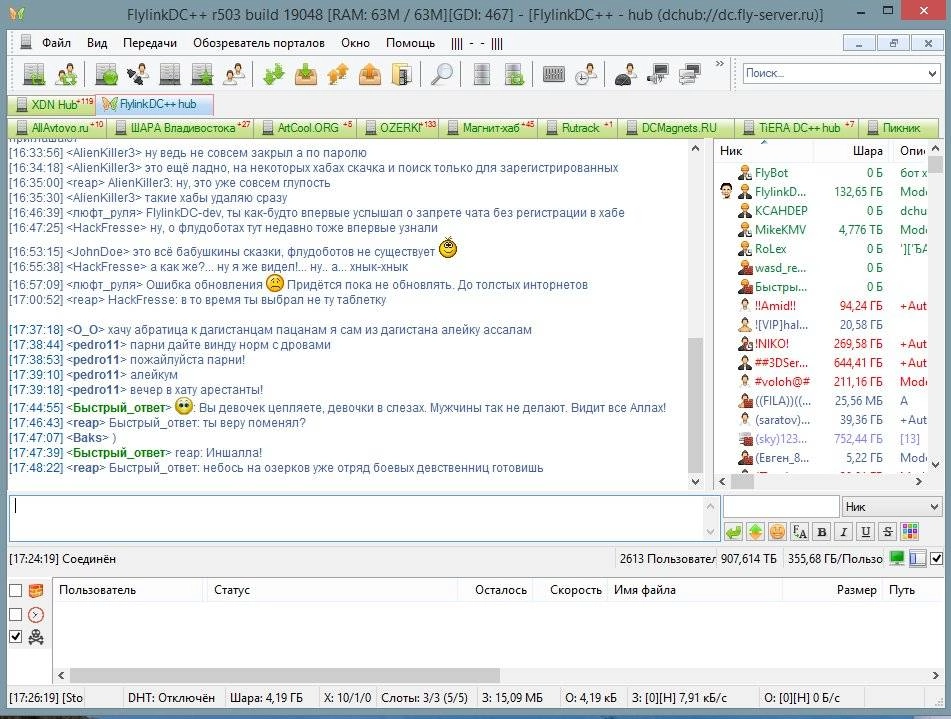951x719 pixels.
Task: Open the Обозреватель порталов menu
Action: click(259, 43)
